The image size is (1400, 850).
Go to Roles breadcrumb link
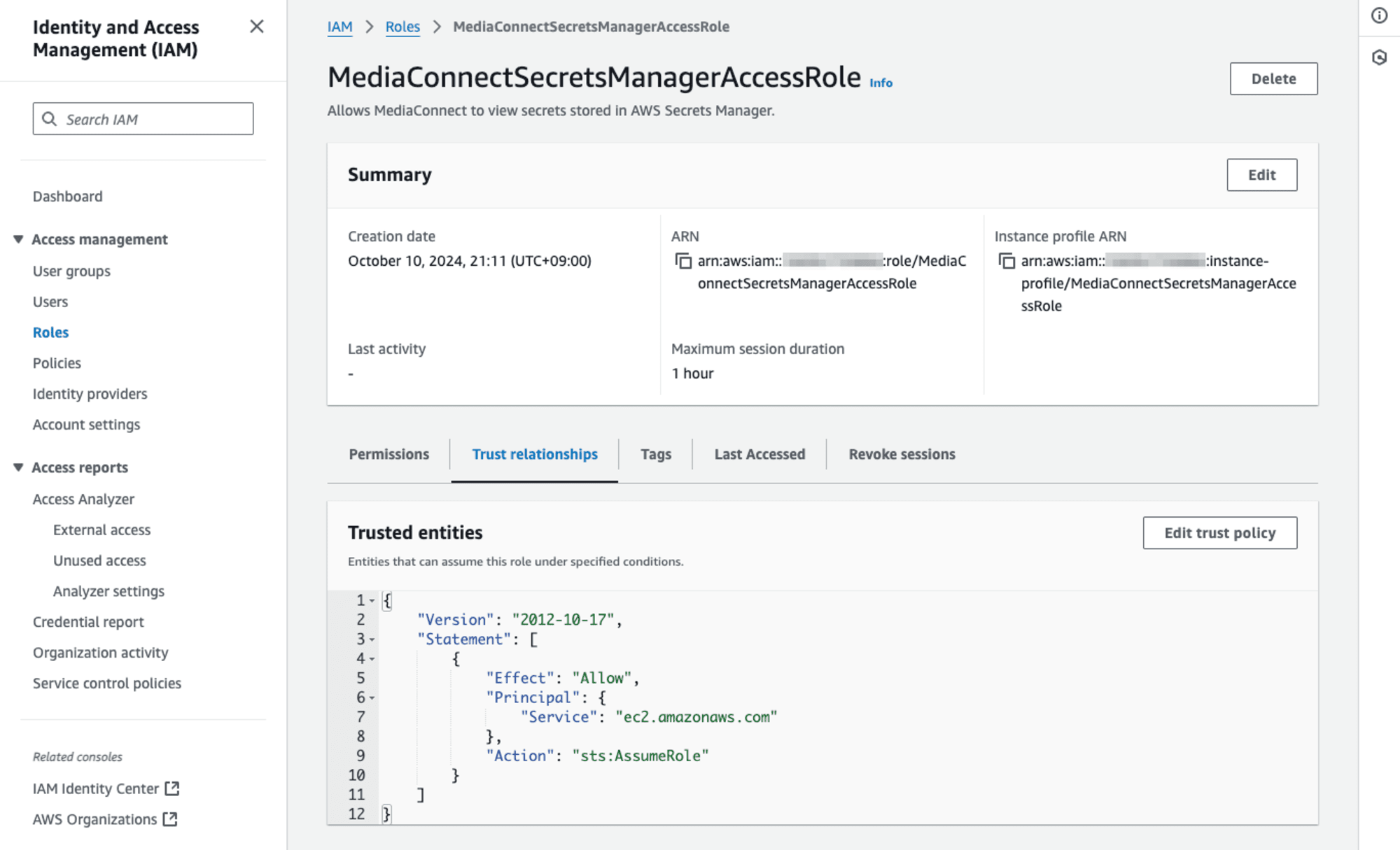[402, 27]
